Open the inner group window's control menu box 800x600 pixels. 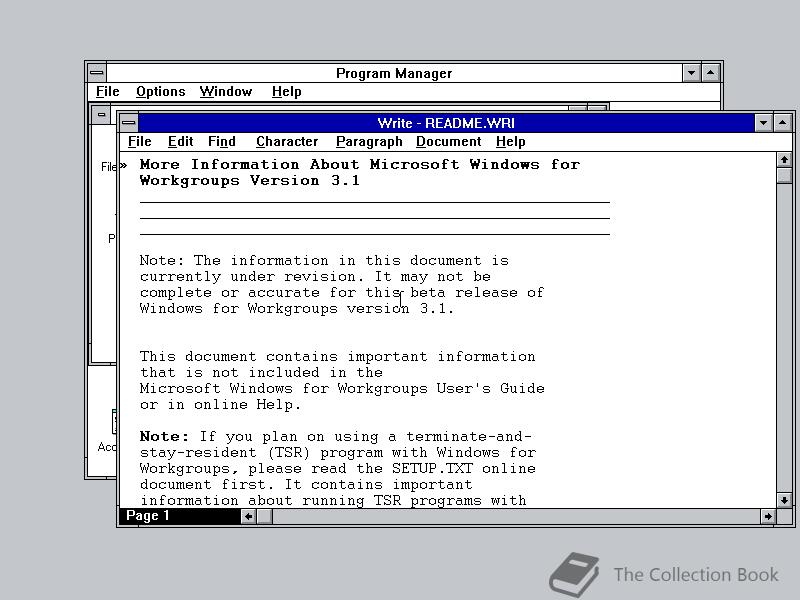coord(101,115)
